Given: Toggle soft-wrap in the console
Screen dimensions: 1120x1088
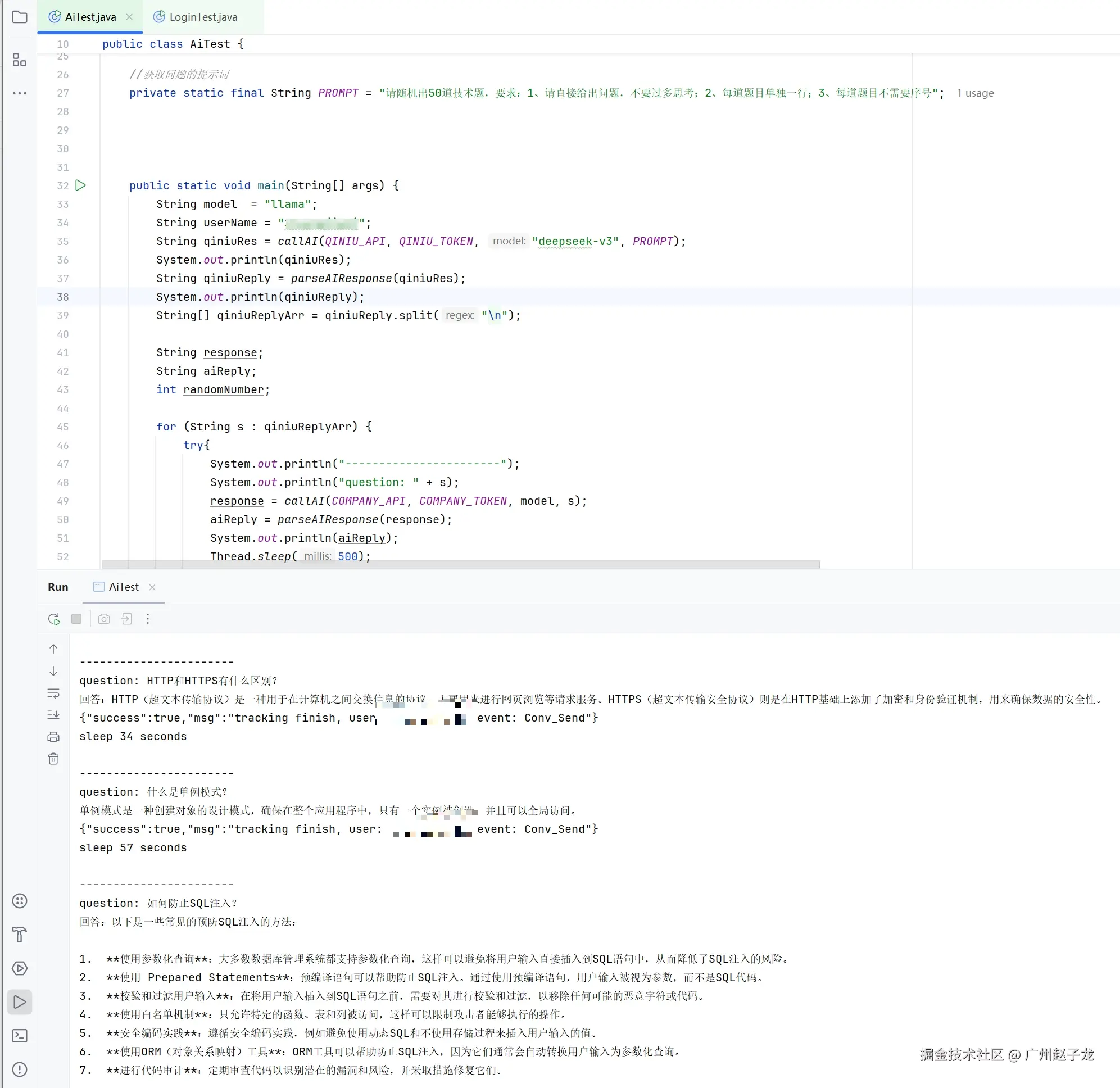Looking at the screenshot, I should click(54, 693).
